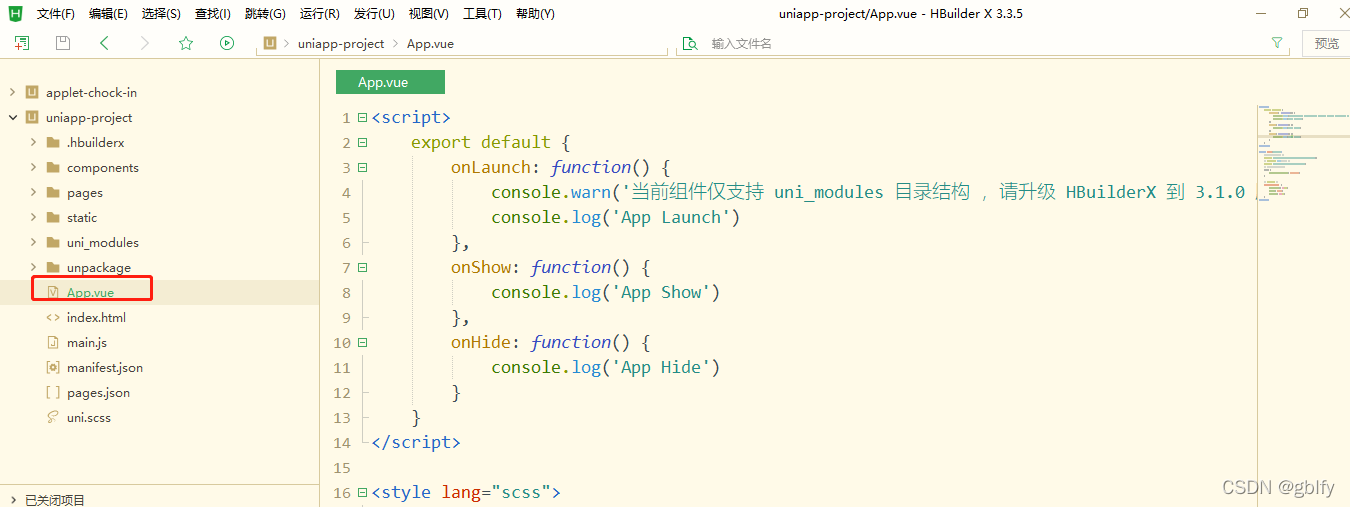Click the 预览 preview button
Screen dimensions: 1350x507
click(1326, 43)
